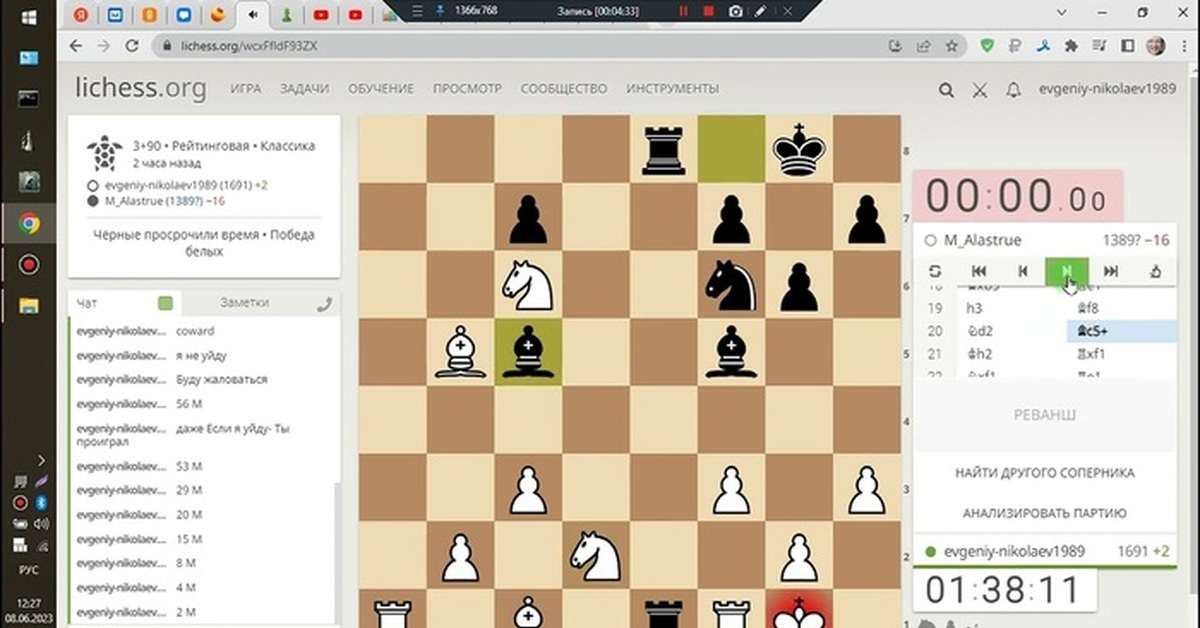Toggle the green chat indicator square
Viewport: 1200px width, 628px height.
pos(166,302)
